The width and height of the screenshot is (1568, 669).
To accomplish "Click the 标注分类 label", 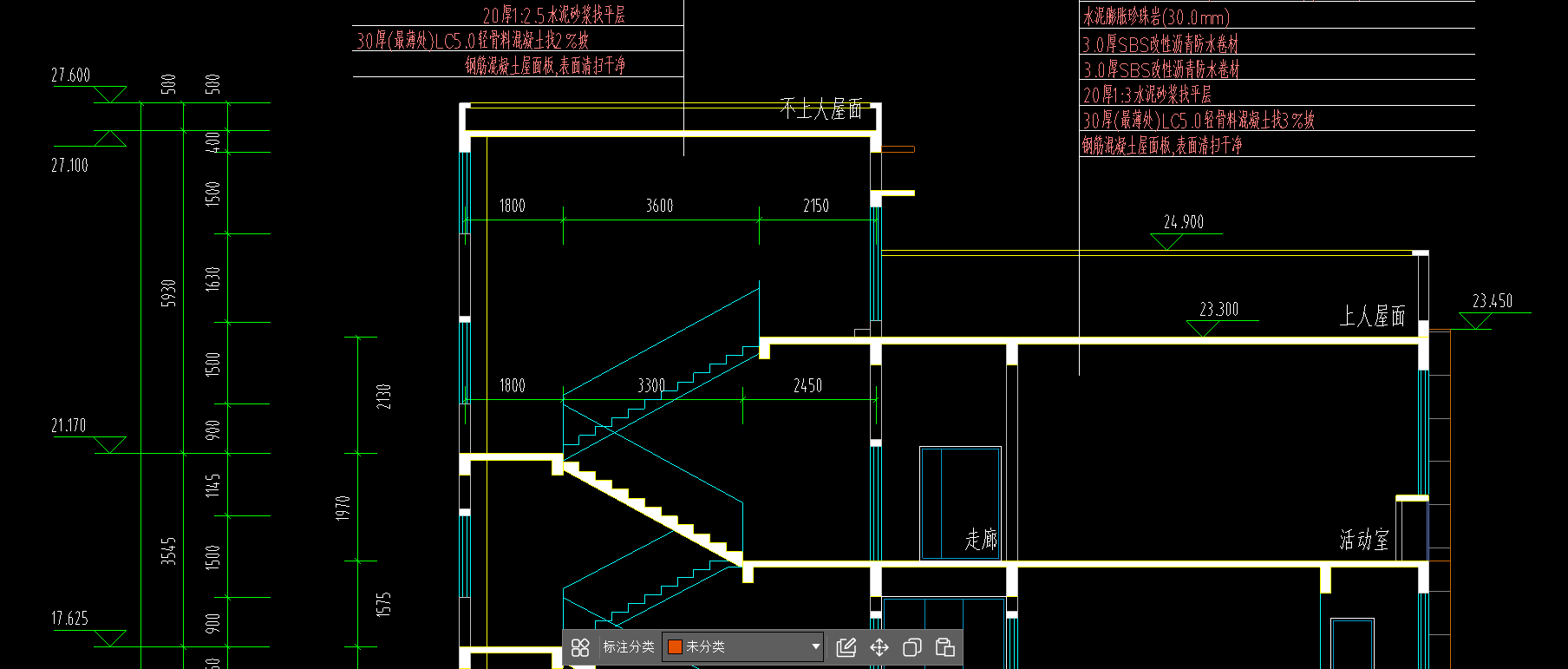I will coord(629,647).
